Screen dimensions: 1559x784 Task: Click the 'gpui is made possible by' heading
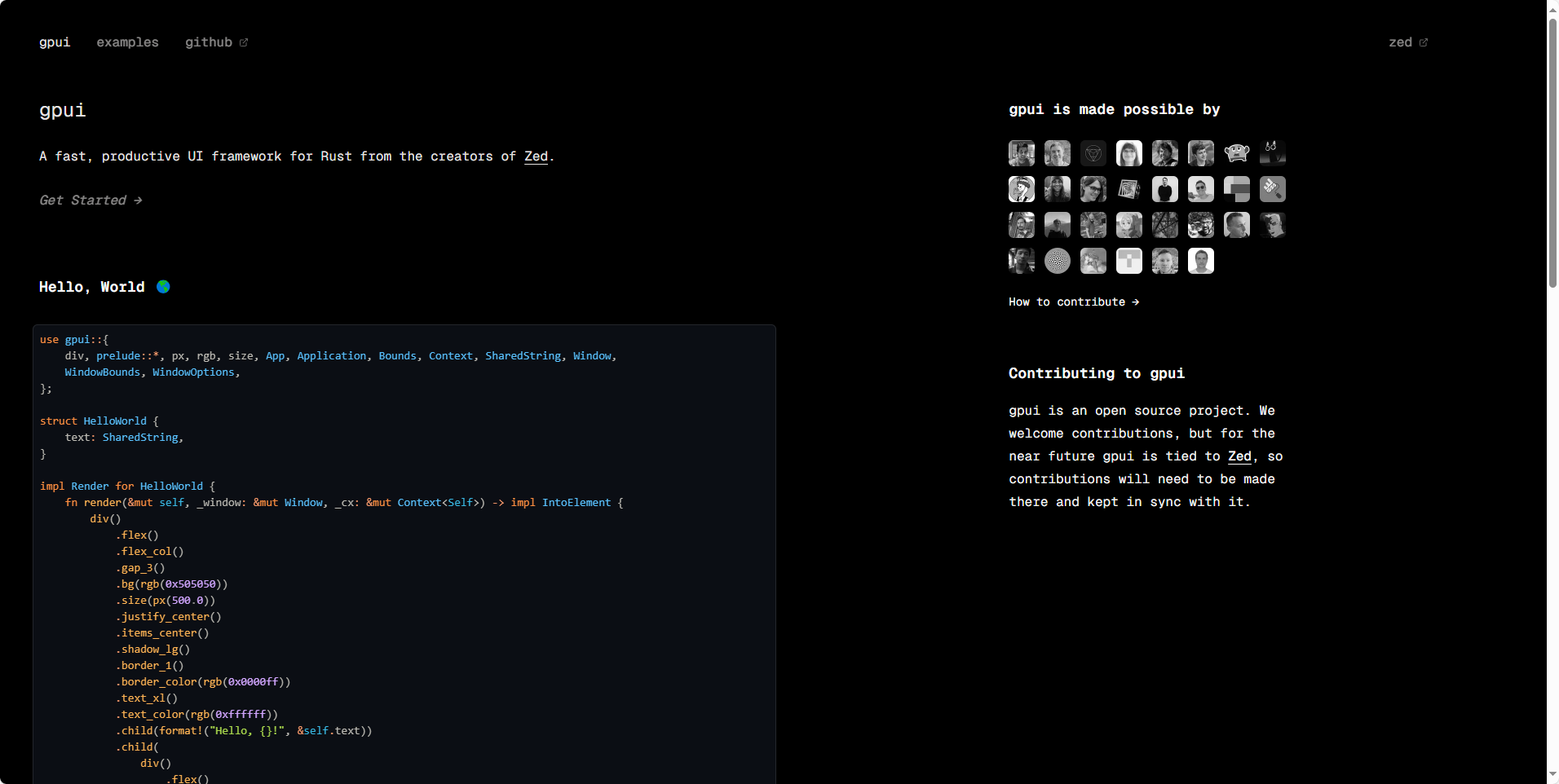pos(1115,109)
